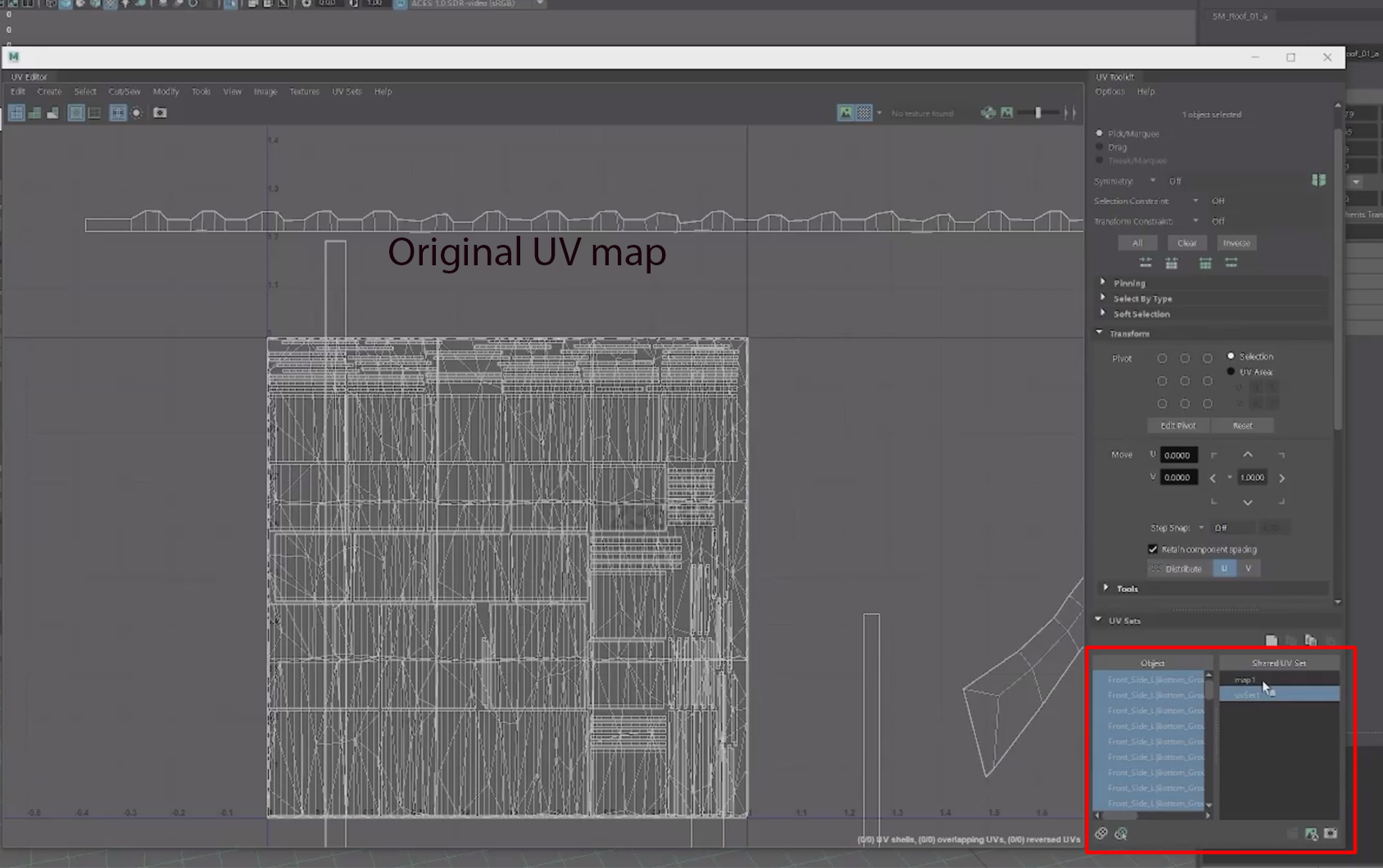The height and width of the screenshot is (868, 1383).
Task: Click the dim image icon beside slider
Action: [x=1007, y=113]
